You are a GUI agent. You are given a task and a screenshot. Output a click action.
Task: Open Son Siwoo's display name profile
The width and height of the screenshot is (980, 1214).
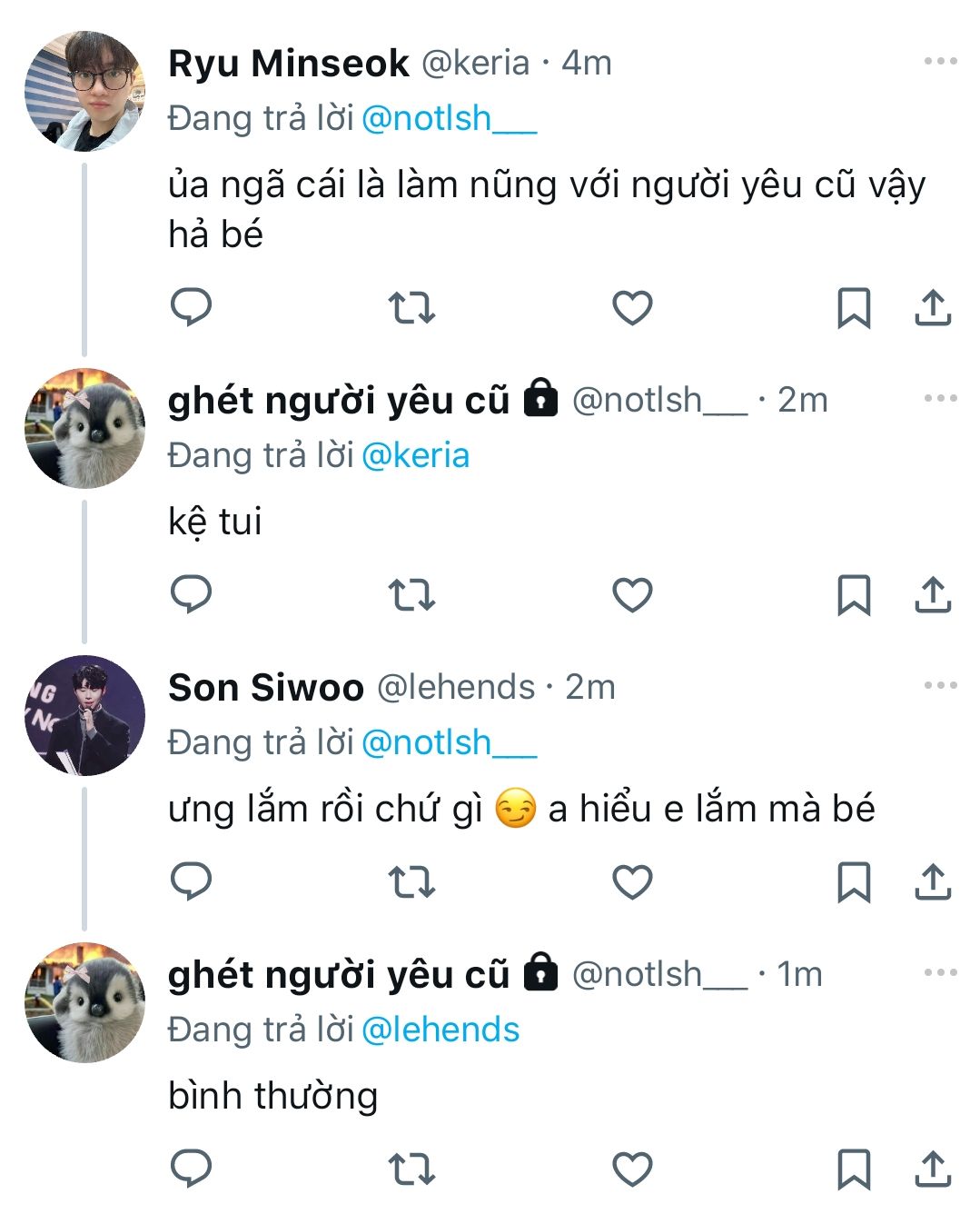pos(265,688)
